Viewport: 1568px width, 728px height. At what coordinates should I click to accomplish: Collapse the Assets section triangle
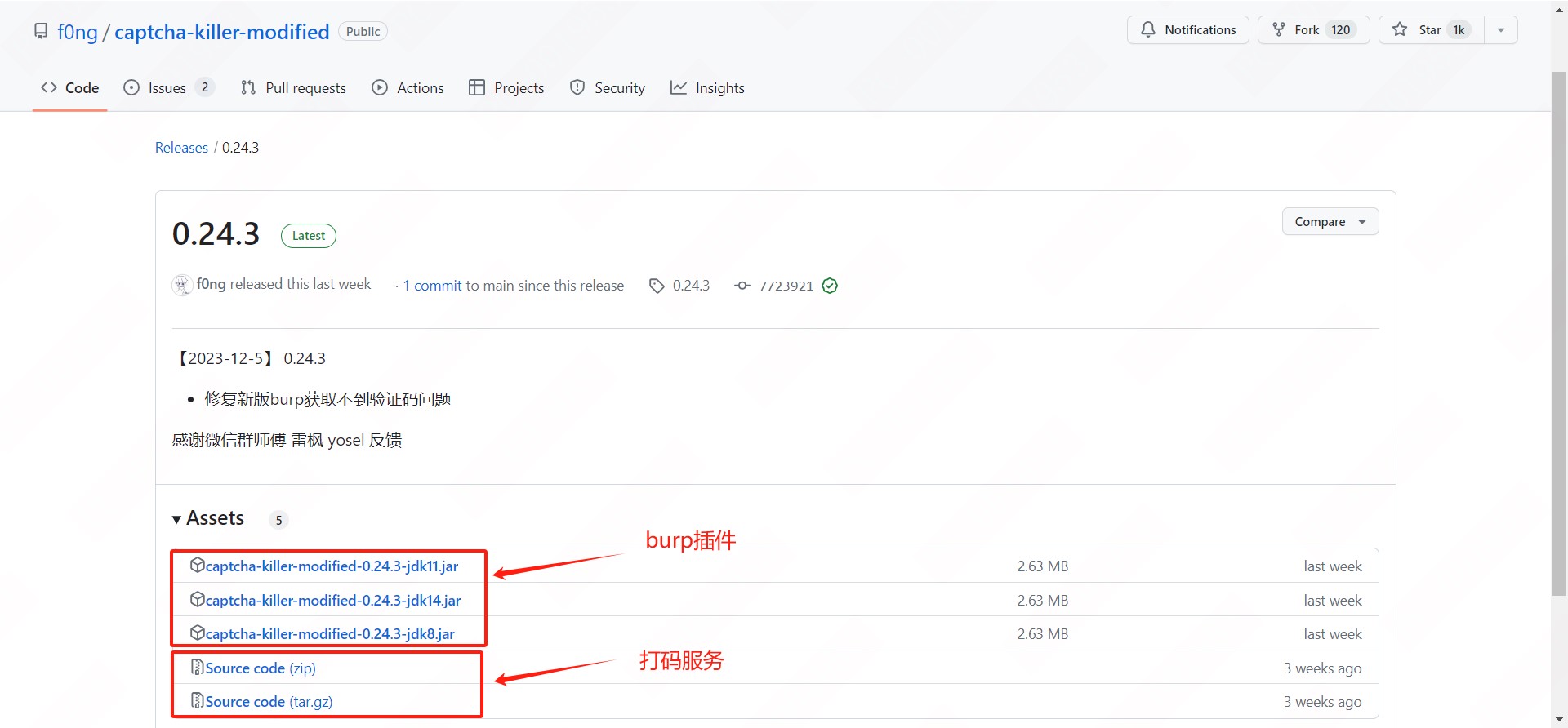coord(176,520)
